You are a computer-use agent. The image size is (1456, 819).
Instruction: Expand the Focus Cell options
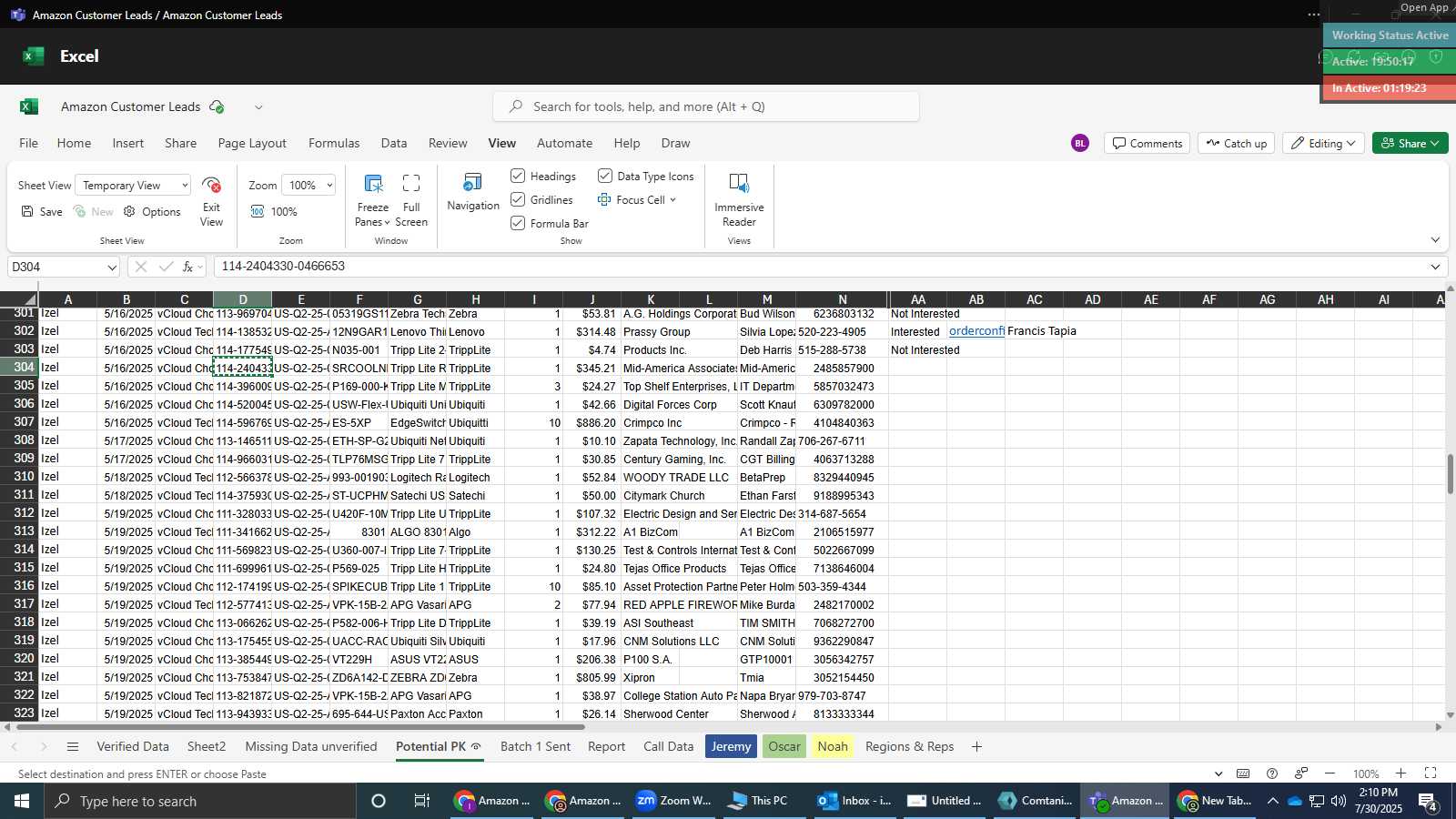coord(672,200)
